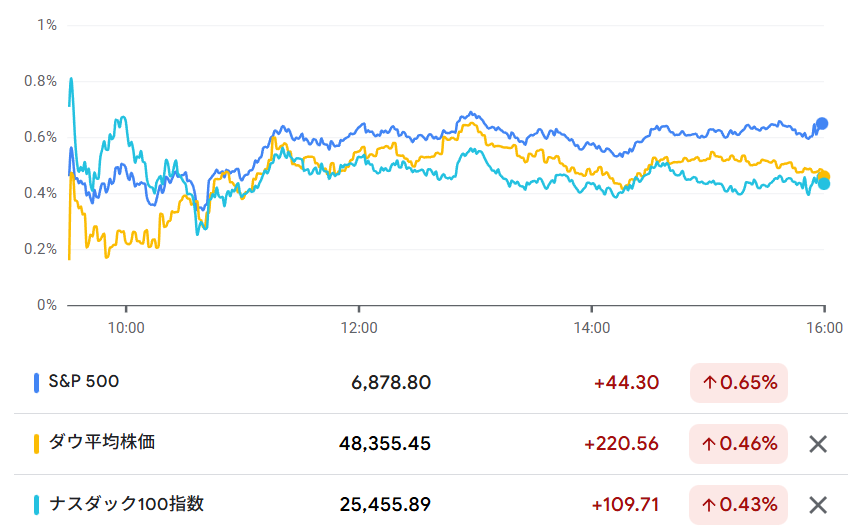Click the Nasdaq 100 price 25,455.89
Image resolution: width=852 pixels, height=530 pixels.
click(384, 505)
